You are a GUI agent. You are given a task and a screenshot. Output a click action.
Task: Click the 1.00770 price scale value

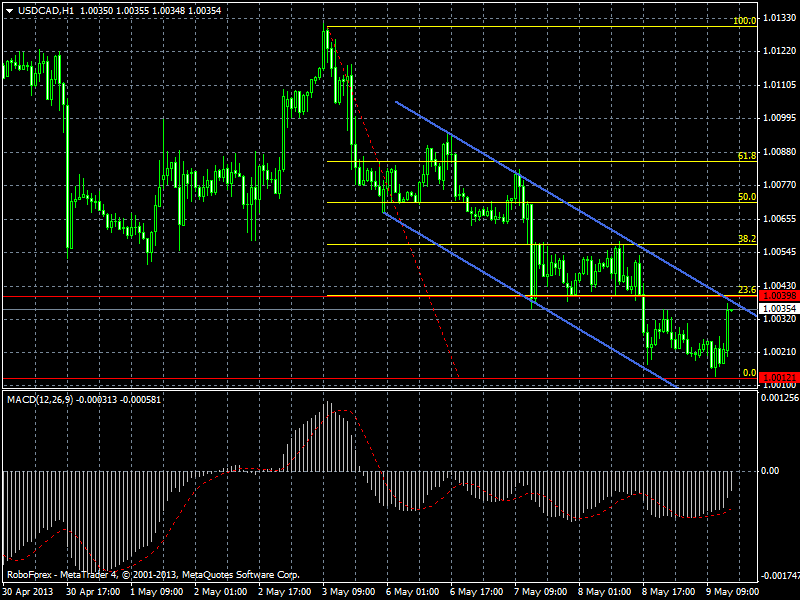coord(780,185)
